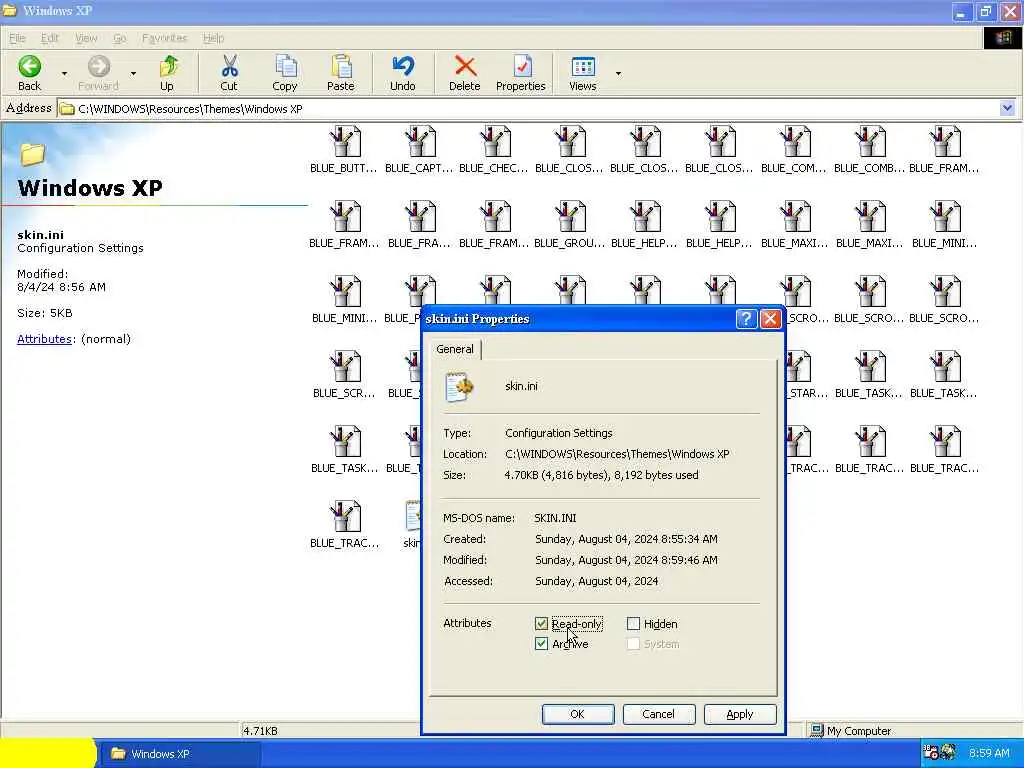This screenshot has width=1024, height=768.
Task: Open the Start button on taskbar
Action: click(x=48, y=754)
